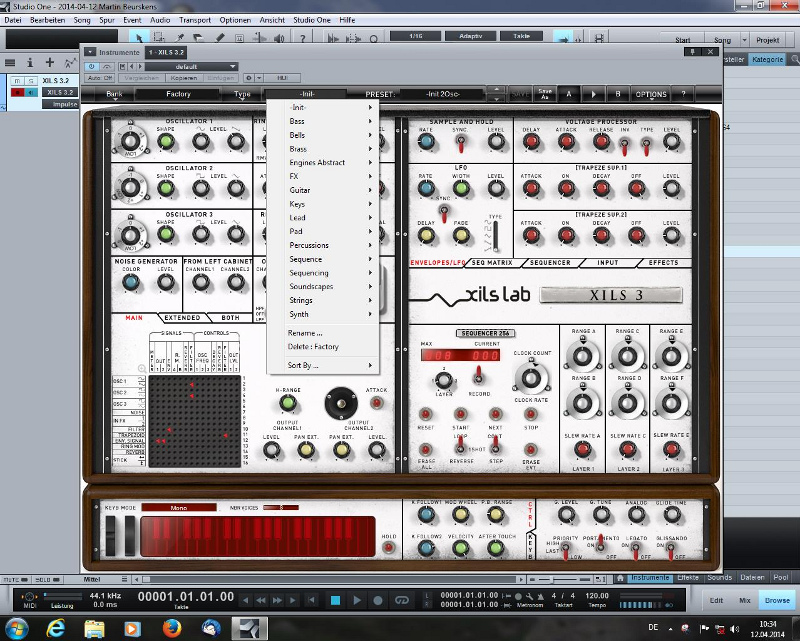Select the arrow tool in Studio One toolbar

[x=138, y=38]
